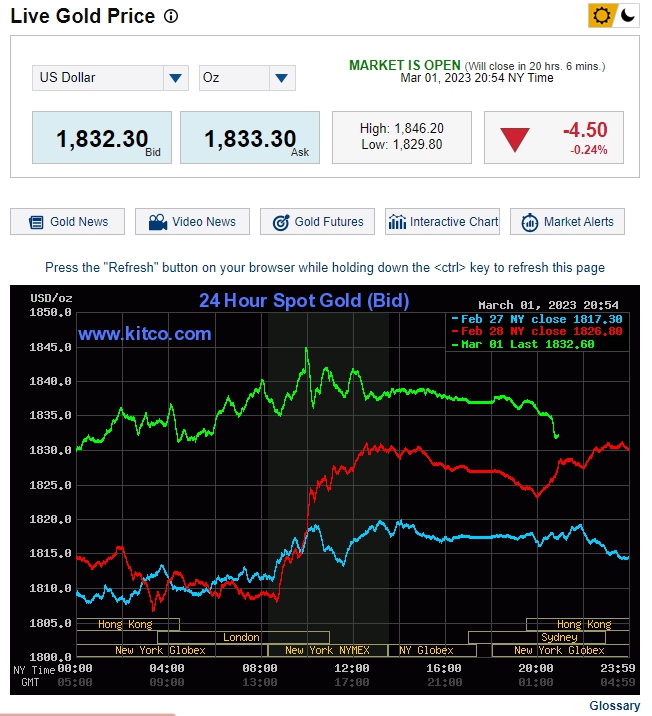This screenshot has width=652, height=716.
Task: Click the Oz dropdown arrow
Action: coord(282,78)
